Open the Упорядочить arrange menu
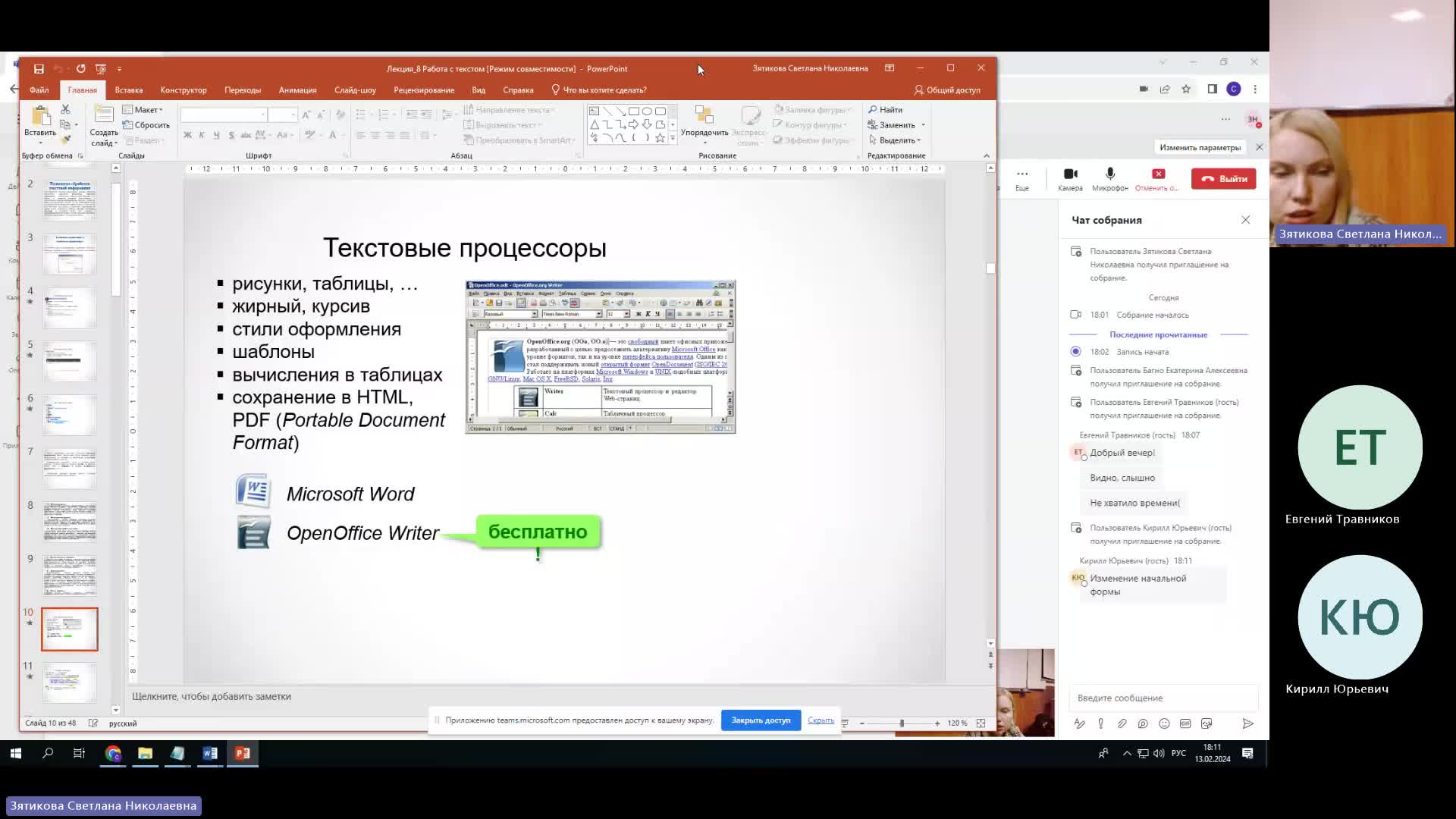Viewport: 1456px width, 819px height. pos(704,125)
